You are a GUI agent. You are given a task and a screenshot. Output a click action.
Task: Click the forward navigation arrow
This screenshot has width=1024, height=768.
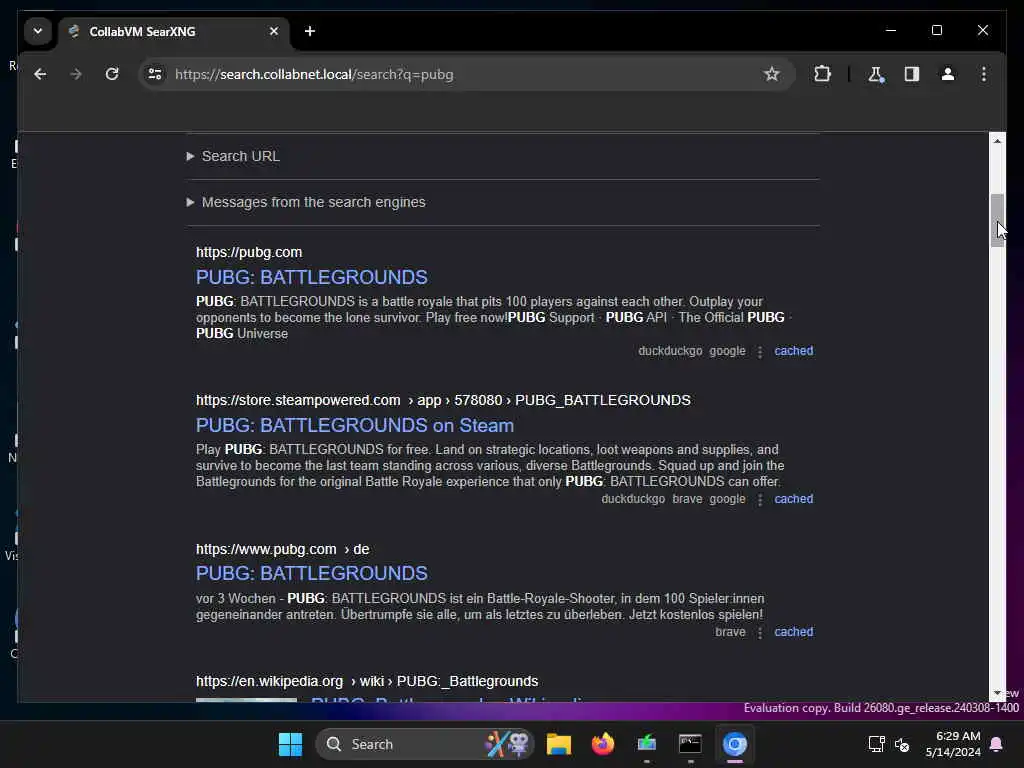76,74
